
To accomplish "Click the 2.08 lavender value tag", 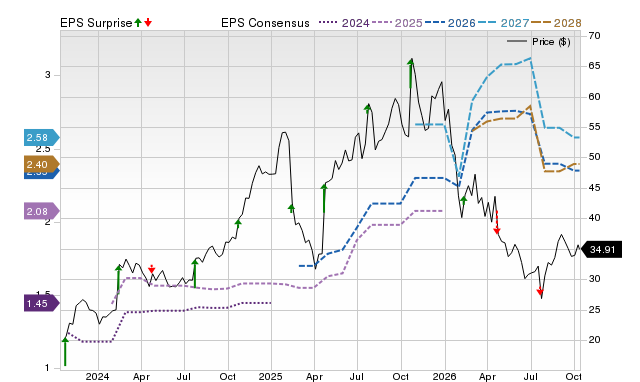I will [41, 211].
